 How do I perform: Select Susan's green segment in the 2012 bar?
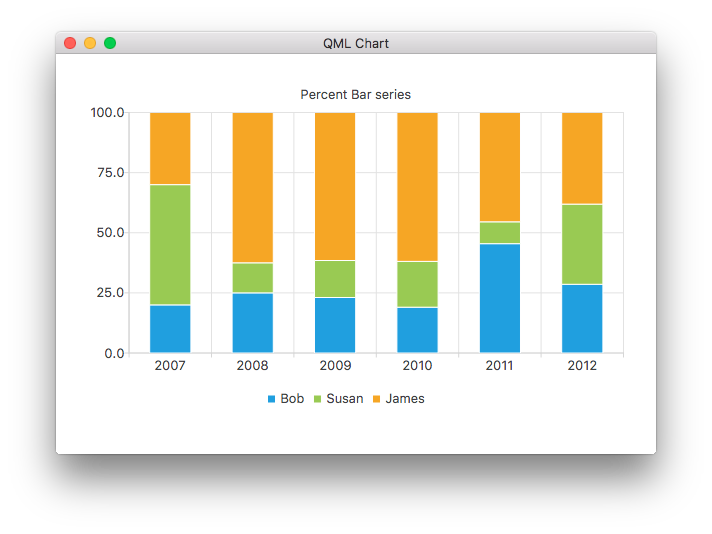582,244
